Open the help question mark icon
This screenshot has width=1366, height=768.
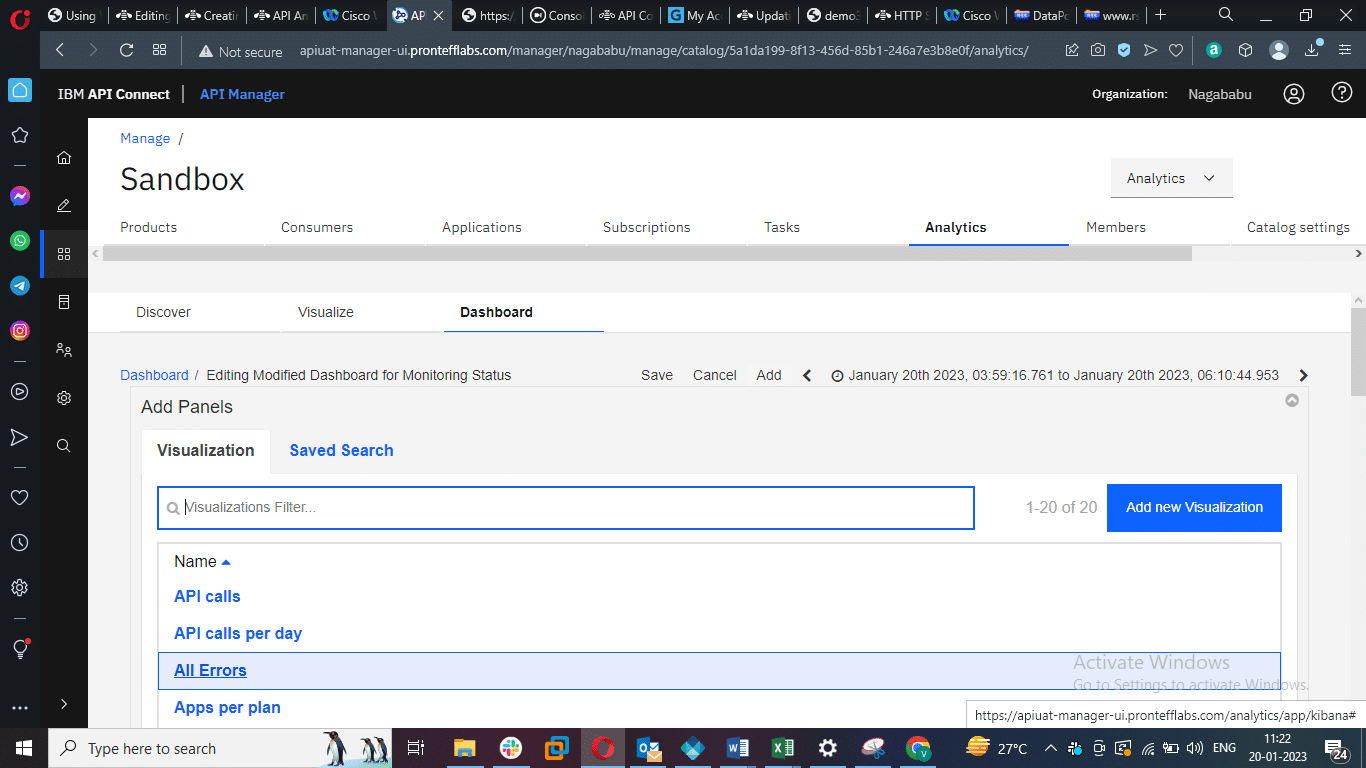pos(1342,93)
